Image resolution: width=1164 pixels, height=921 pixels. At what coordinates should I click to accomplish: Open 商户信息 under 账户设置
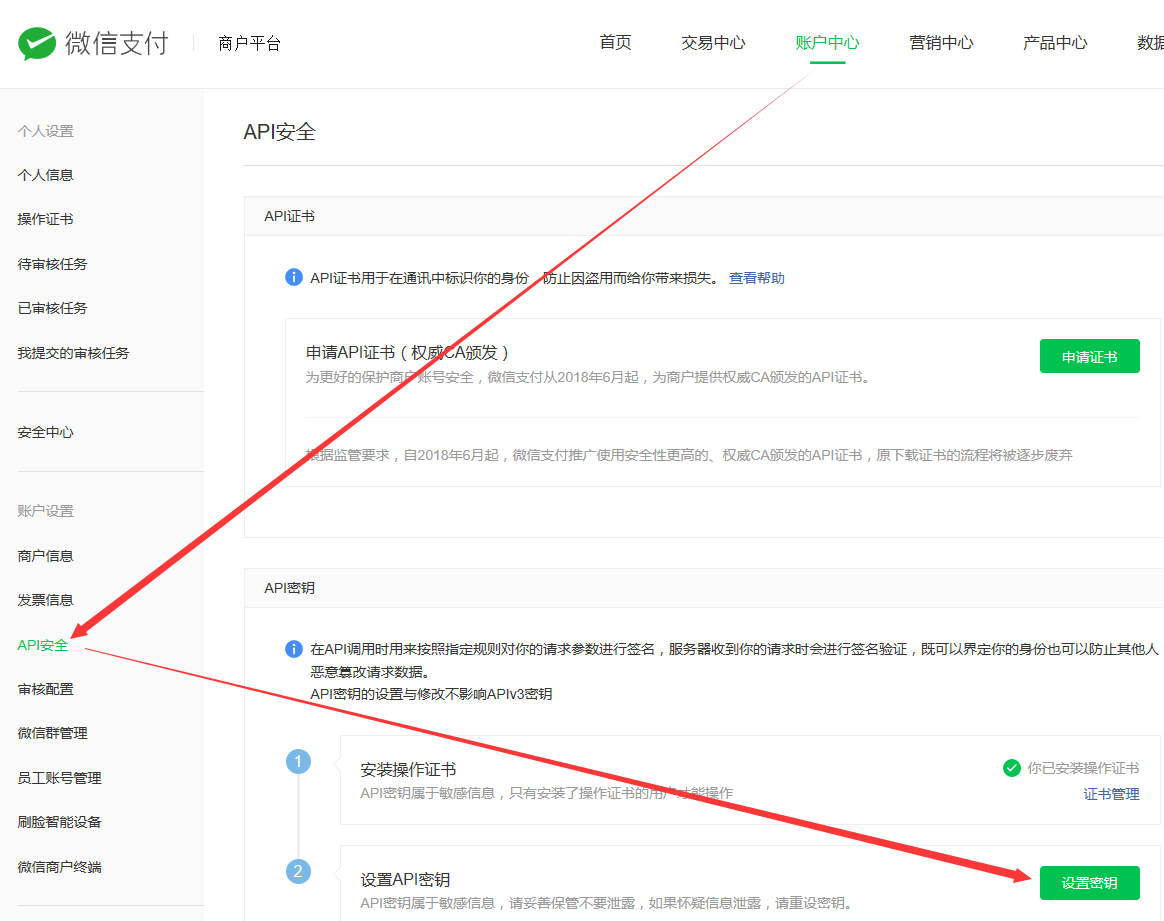tap(46, 556)
